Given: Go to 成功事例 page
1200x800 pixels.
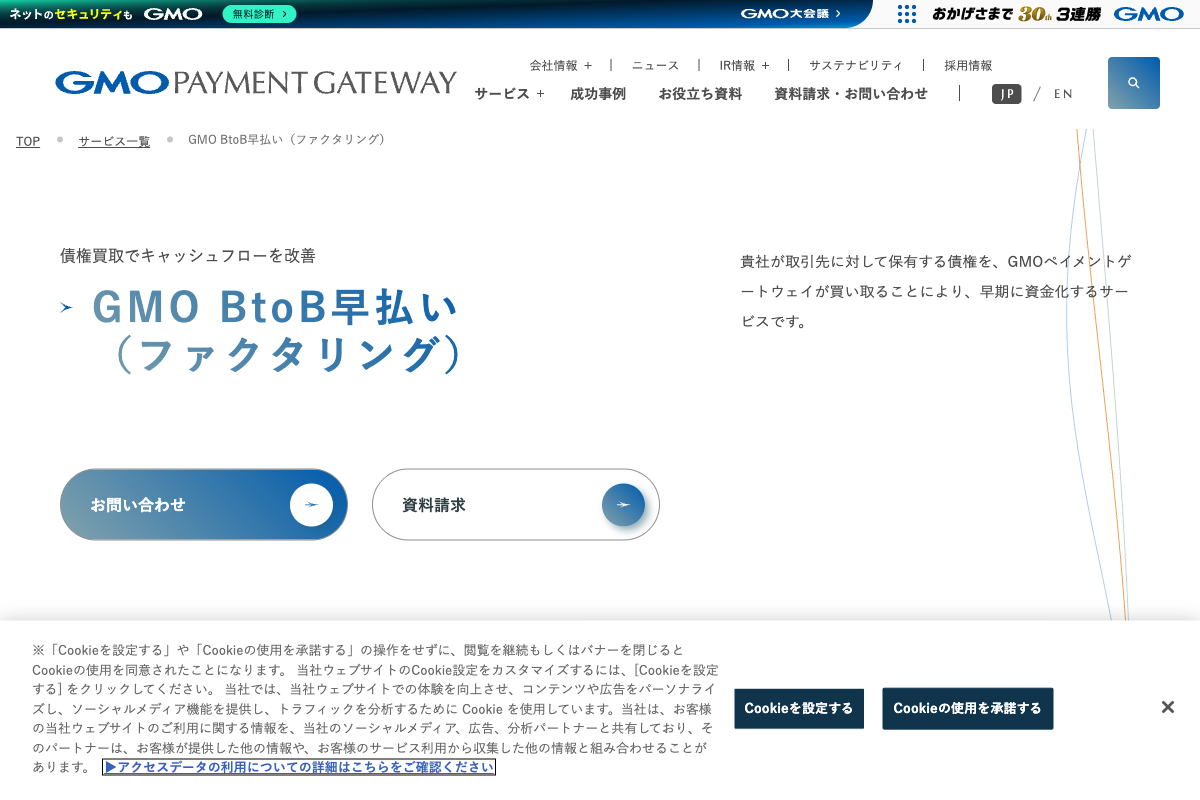Looking at the screenshot, I should (598, 93).
